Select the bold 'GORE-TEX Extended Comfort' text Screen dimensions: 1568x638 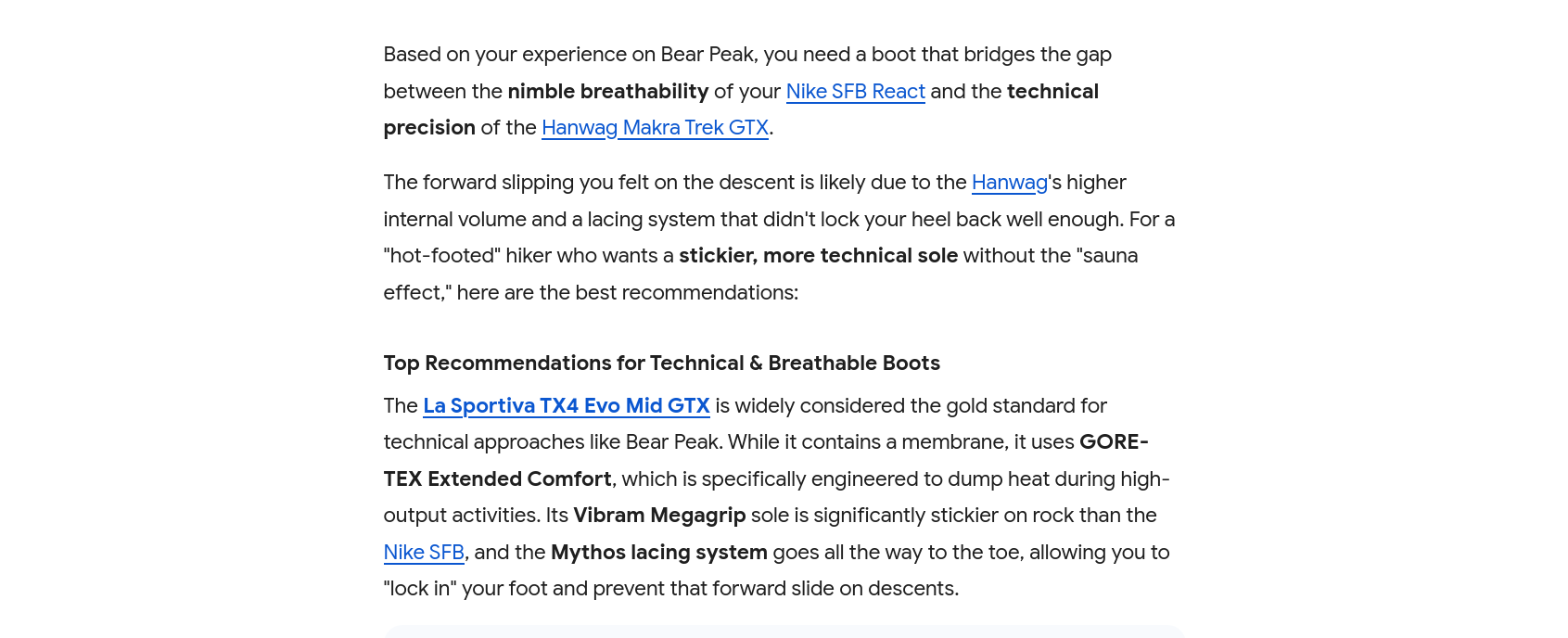pos(497,479)
